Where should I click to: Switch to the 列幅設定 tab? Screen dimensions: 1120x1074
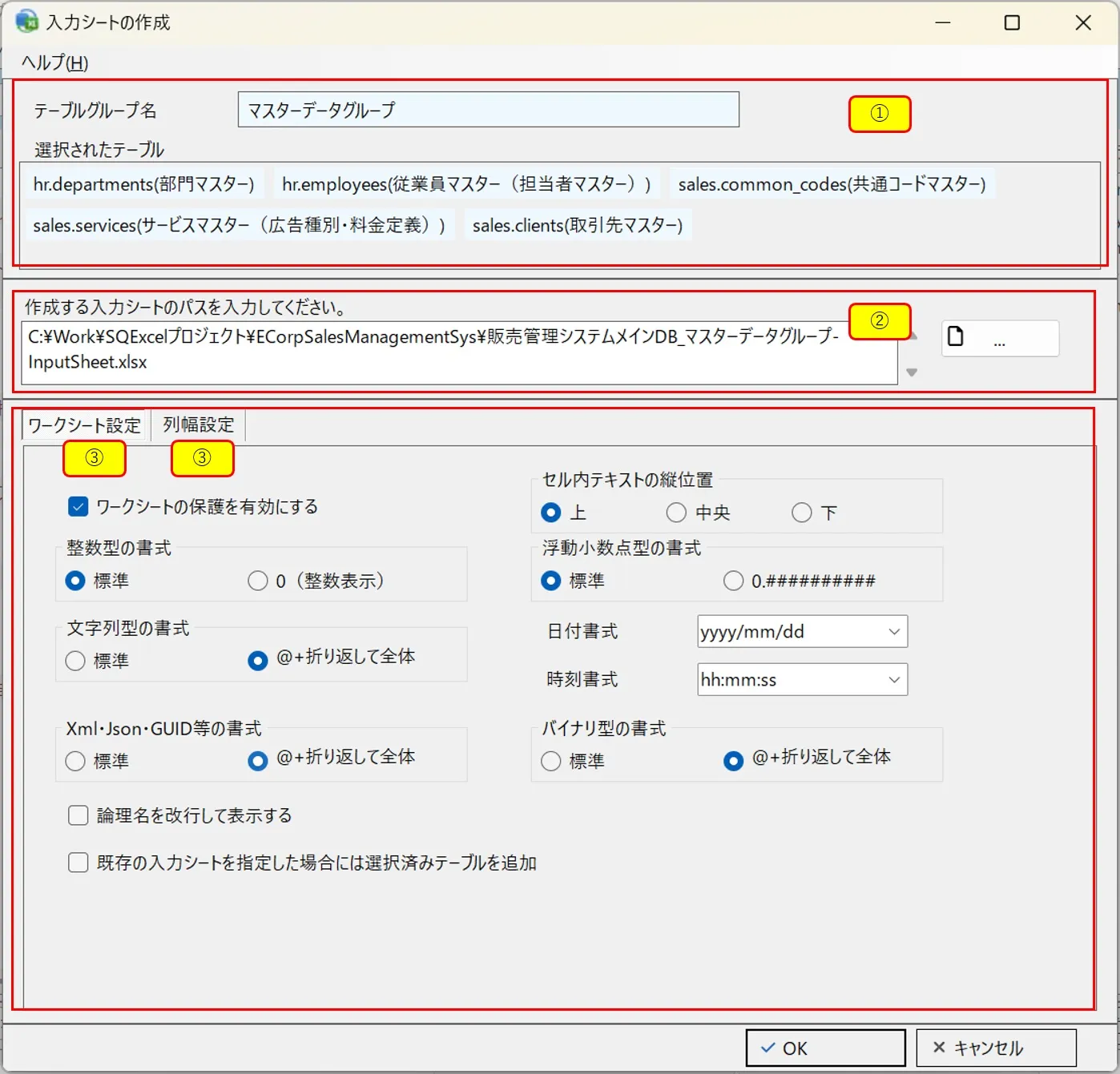pos(199,424)
